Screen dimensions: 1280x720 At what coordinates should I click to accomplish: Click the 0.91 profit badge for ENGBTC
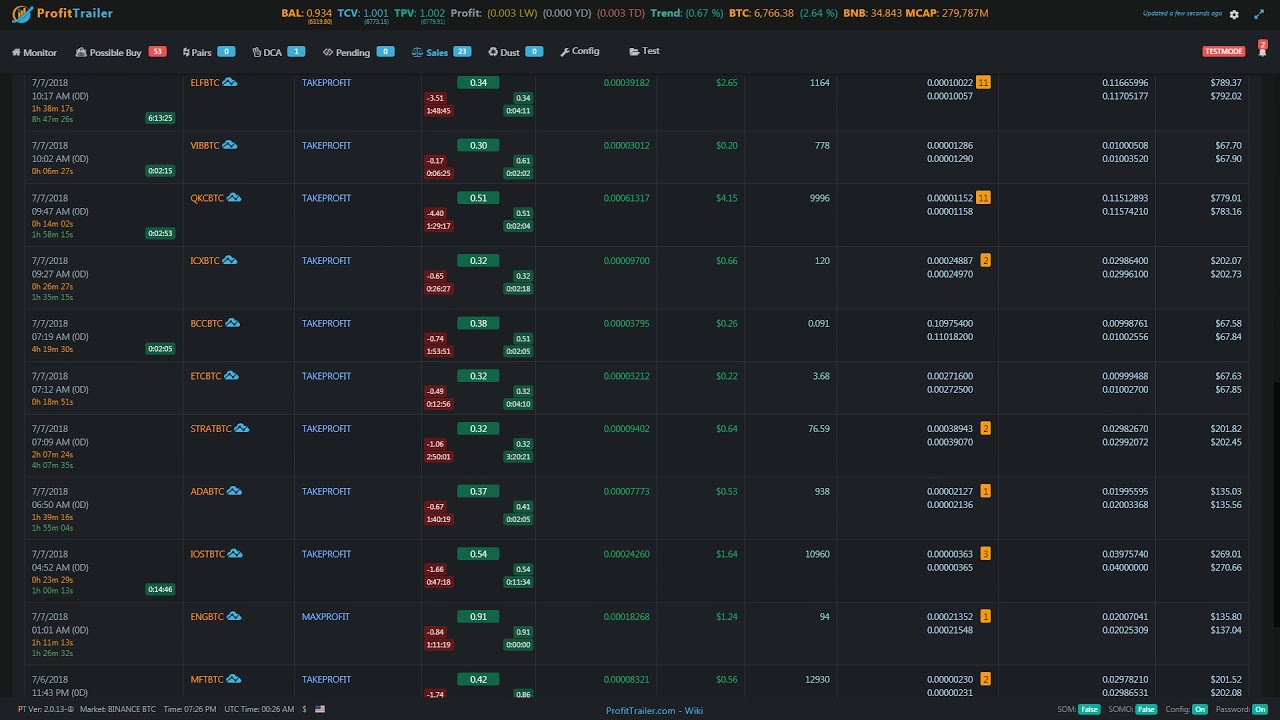(x=479, y=616)
